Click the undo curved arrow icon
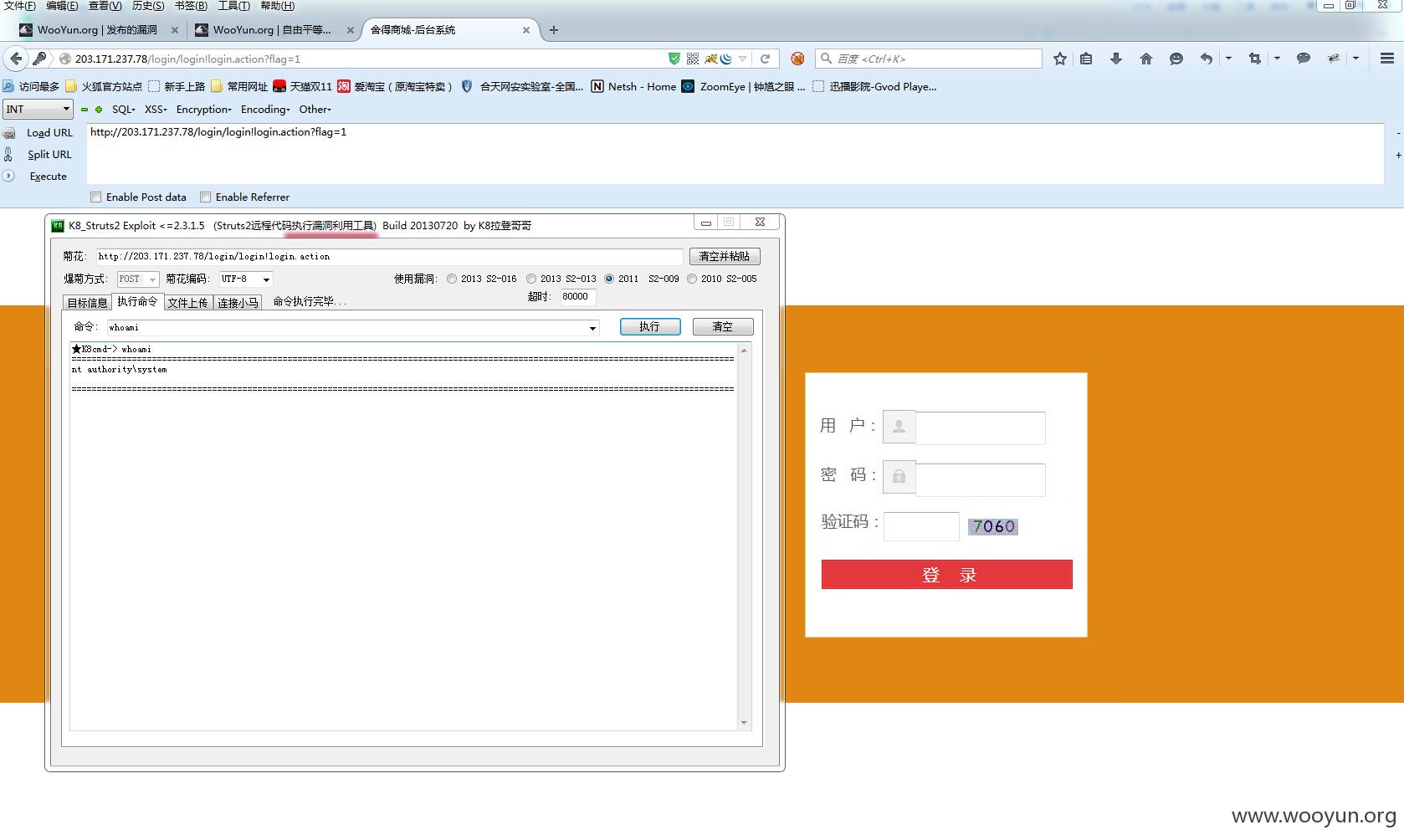 click(x=1206, y=59)
